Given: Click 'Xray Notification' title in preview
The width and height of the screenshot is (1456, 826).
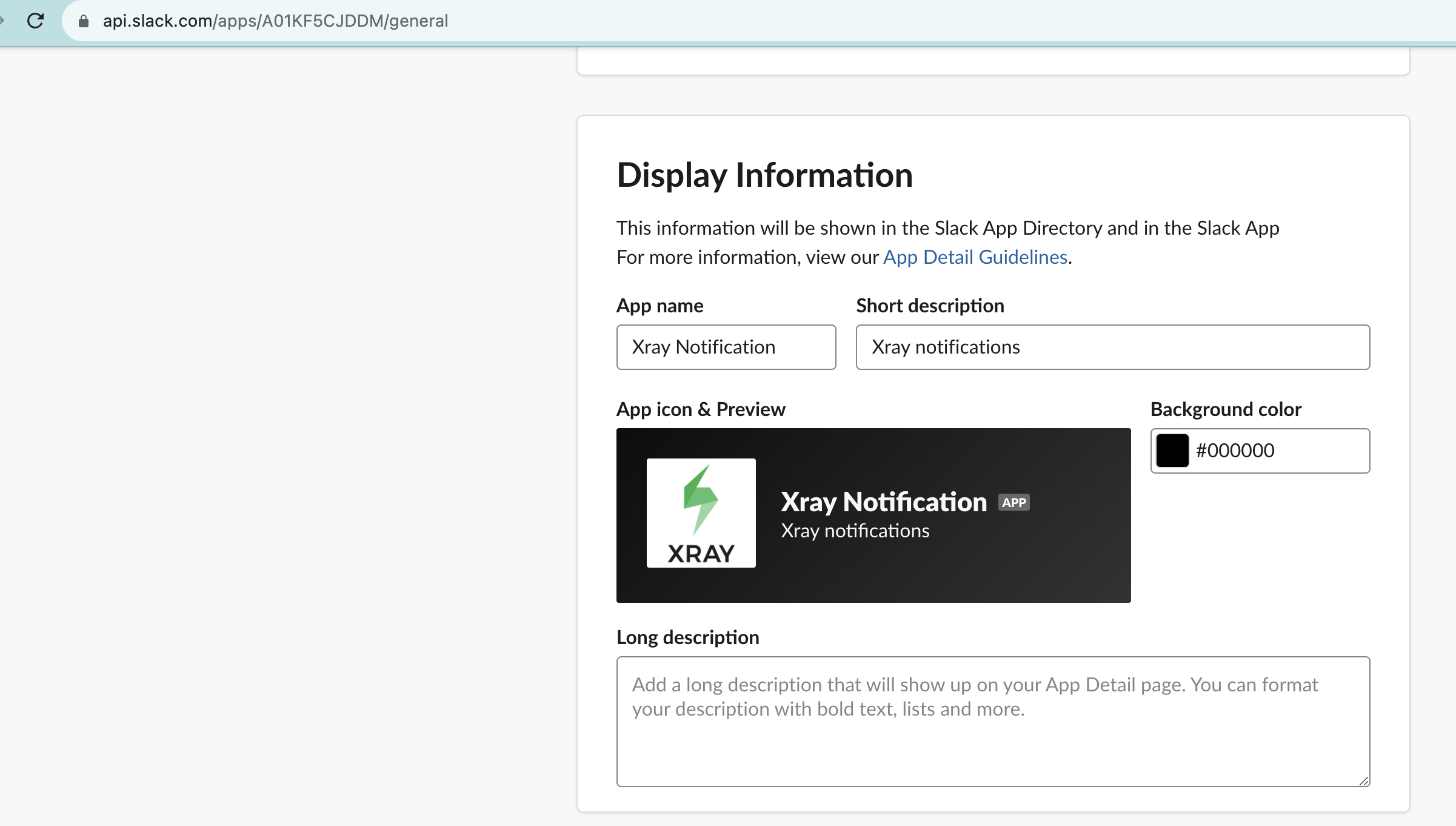Looking at the screenshot, I should pyautogui.click(x=884, y=502).
